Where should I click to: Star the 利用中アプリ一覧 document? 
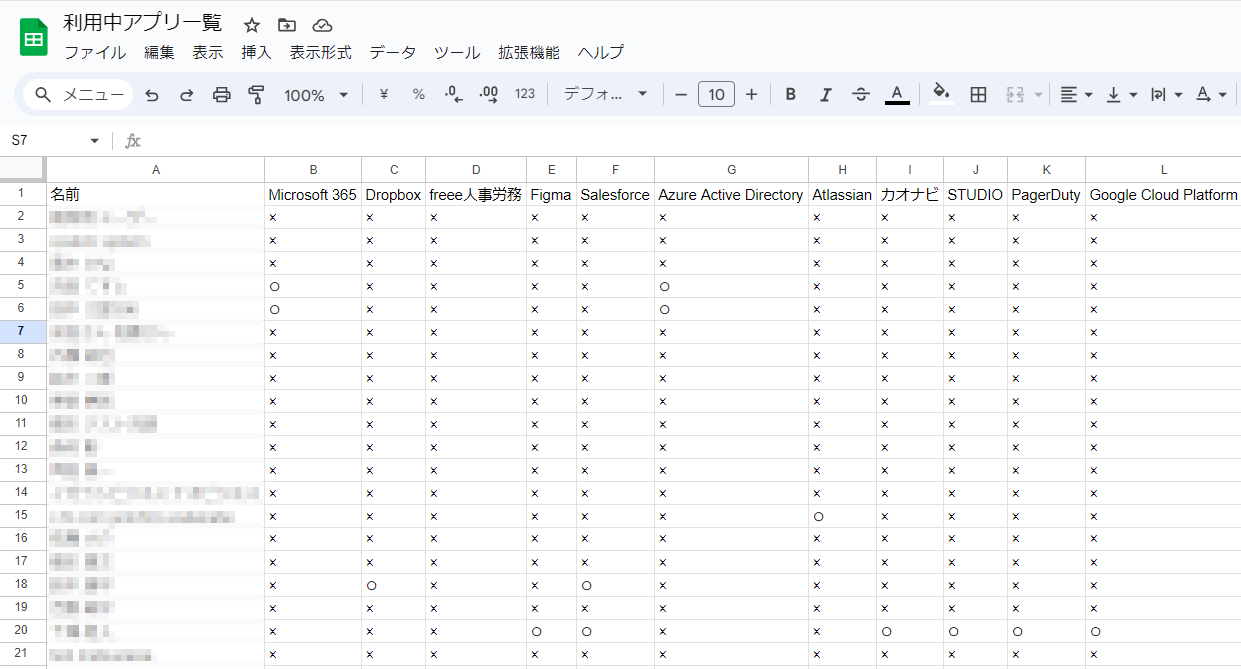pyautogui.click(x=252, y=25)
